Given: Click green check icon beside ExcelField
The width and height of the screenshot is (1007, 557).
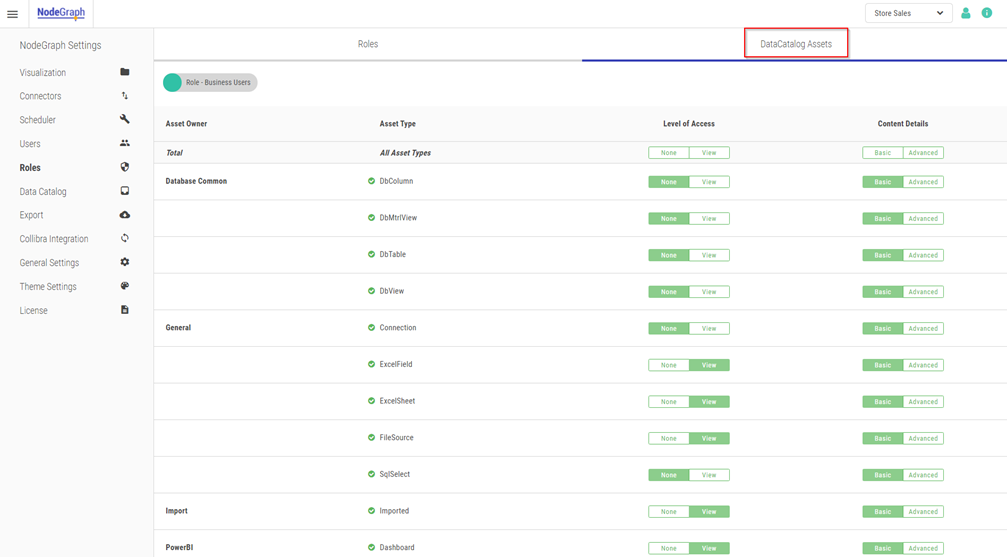Looking at the screenshot, I should tap(371, 364).
